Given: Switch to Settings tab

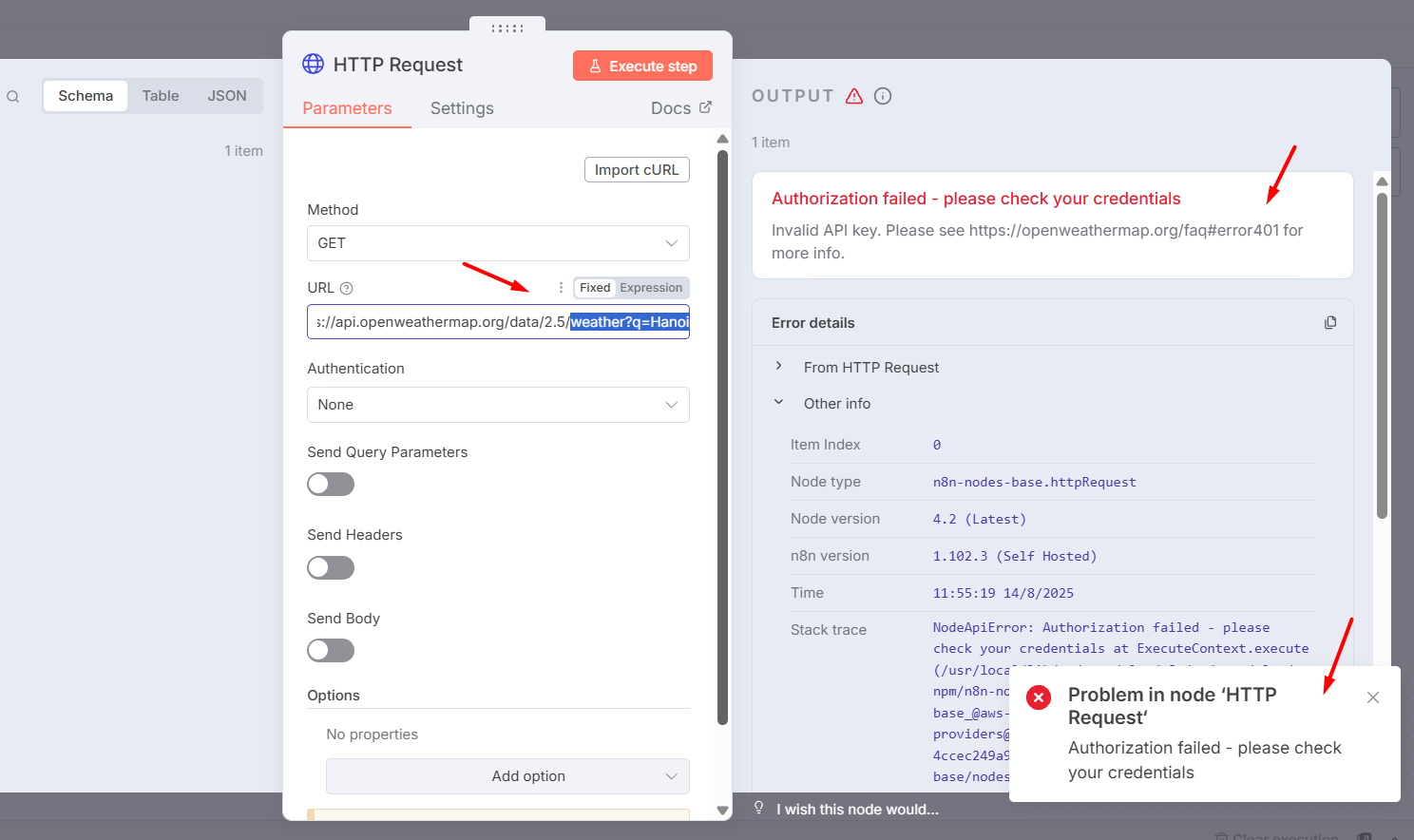Looking at the screenshot, I should tap(462, 108).
